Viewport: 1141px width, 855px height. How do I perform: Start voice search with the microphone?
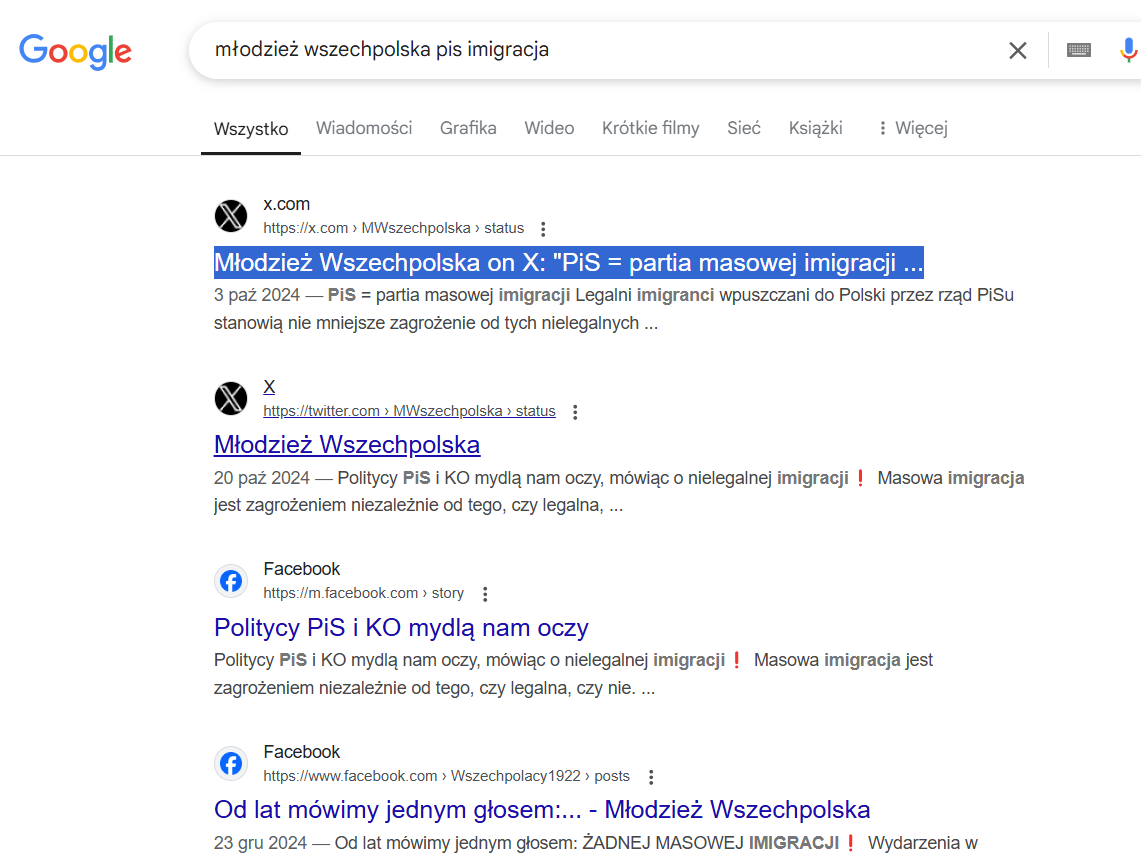click(x=1128, y=50)
